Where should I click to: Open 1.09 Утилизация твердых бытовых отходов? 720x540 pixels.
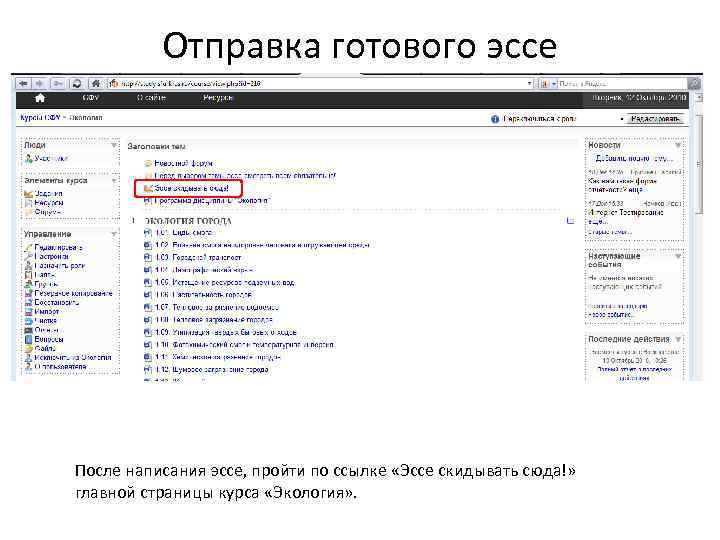click(x=225, y=332)
